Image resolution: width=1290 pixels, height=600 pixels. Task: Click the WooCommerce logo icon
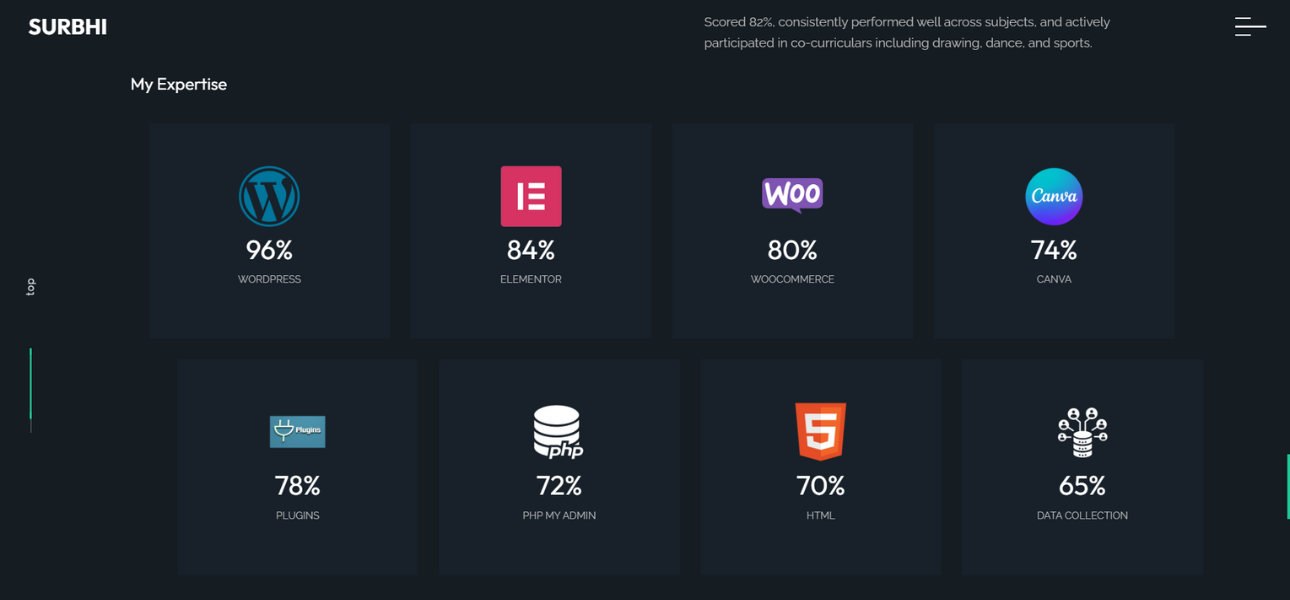coord(792,195)
